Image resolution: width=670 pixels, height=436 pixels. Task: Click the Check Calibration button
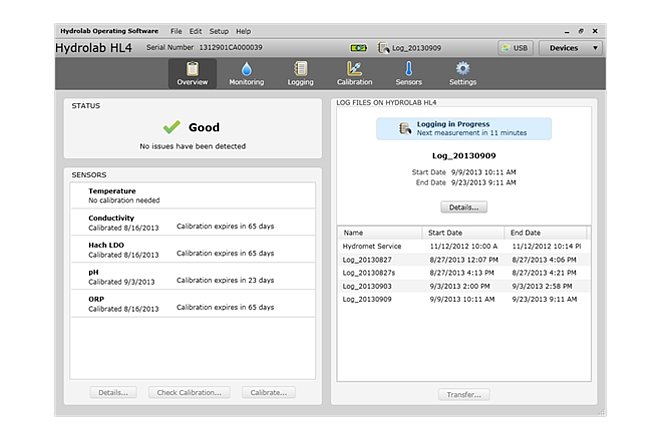(x=191, y=392)
